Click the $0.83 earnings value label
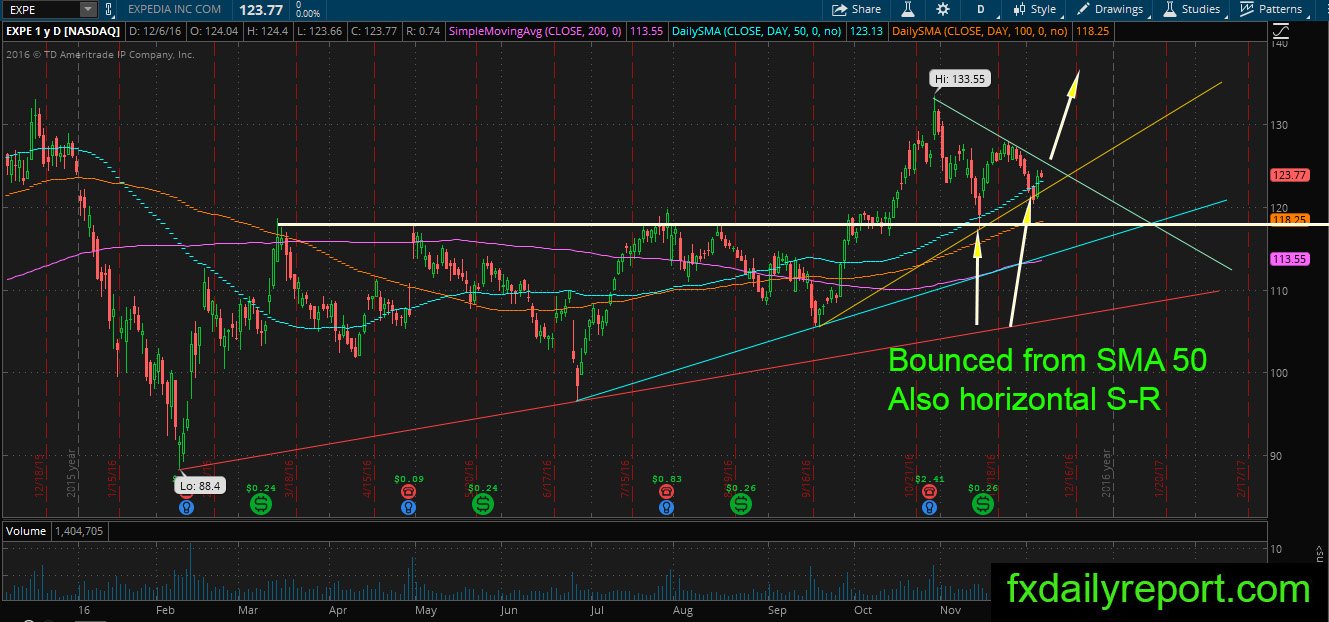 tap(665, 480)
